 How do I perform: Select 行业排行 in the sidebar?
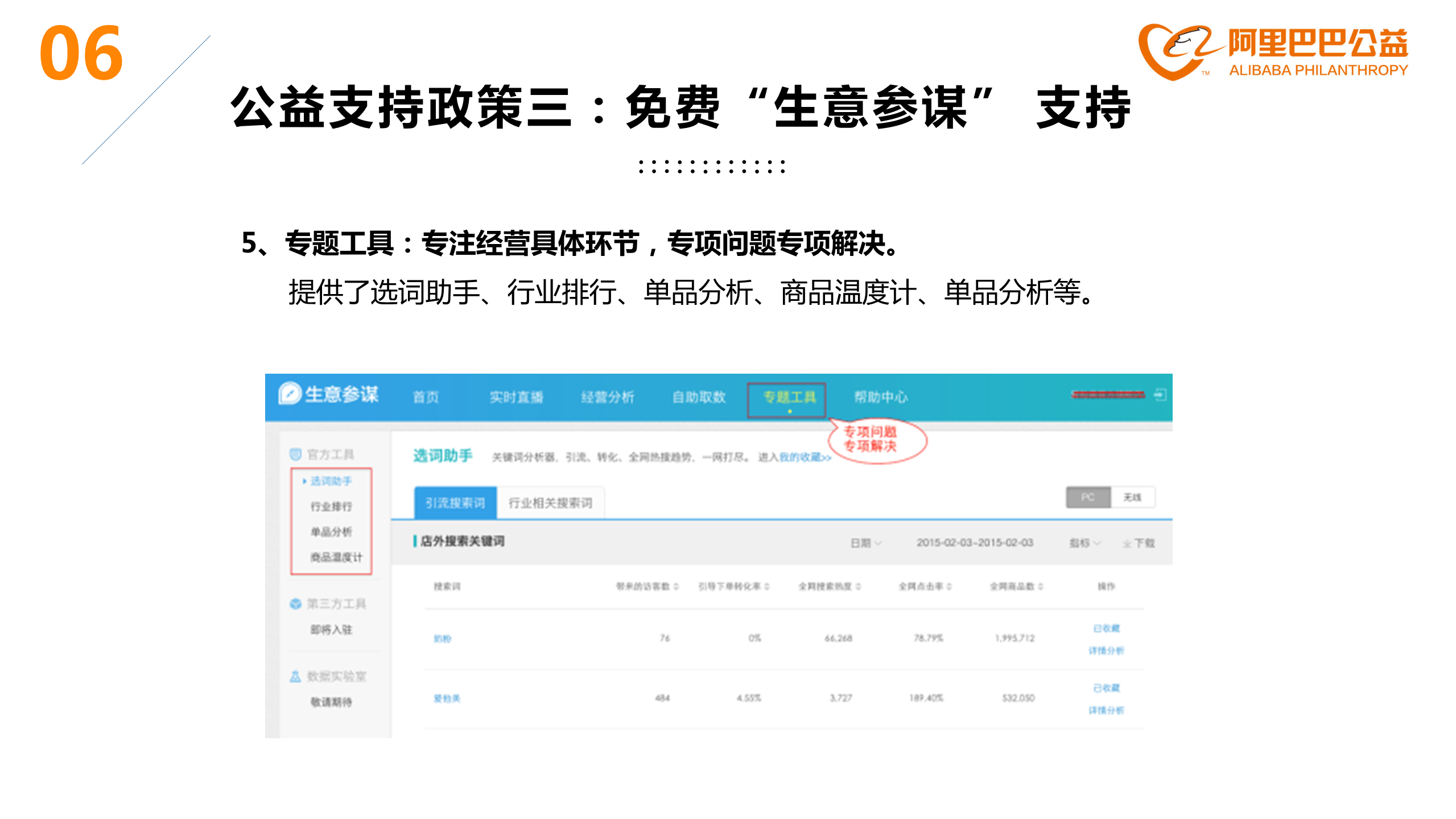pos(331,506)
